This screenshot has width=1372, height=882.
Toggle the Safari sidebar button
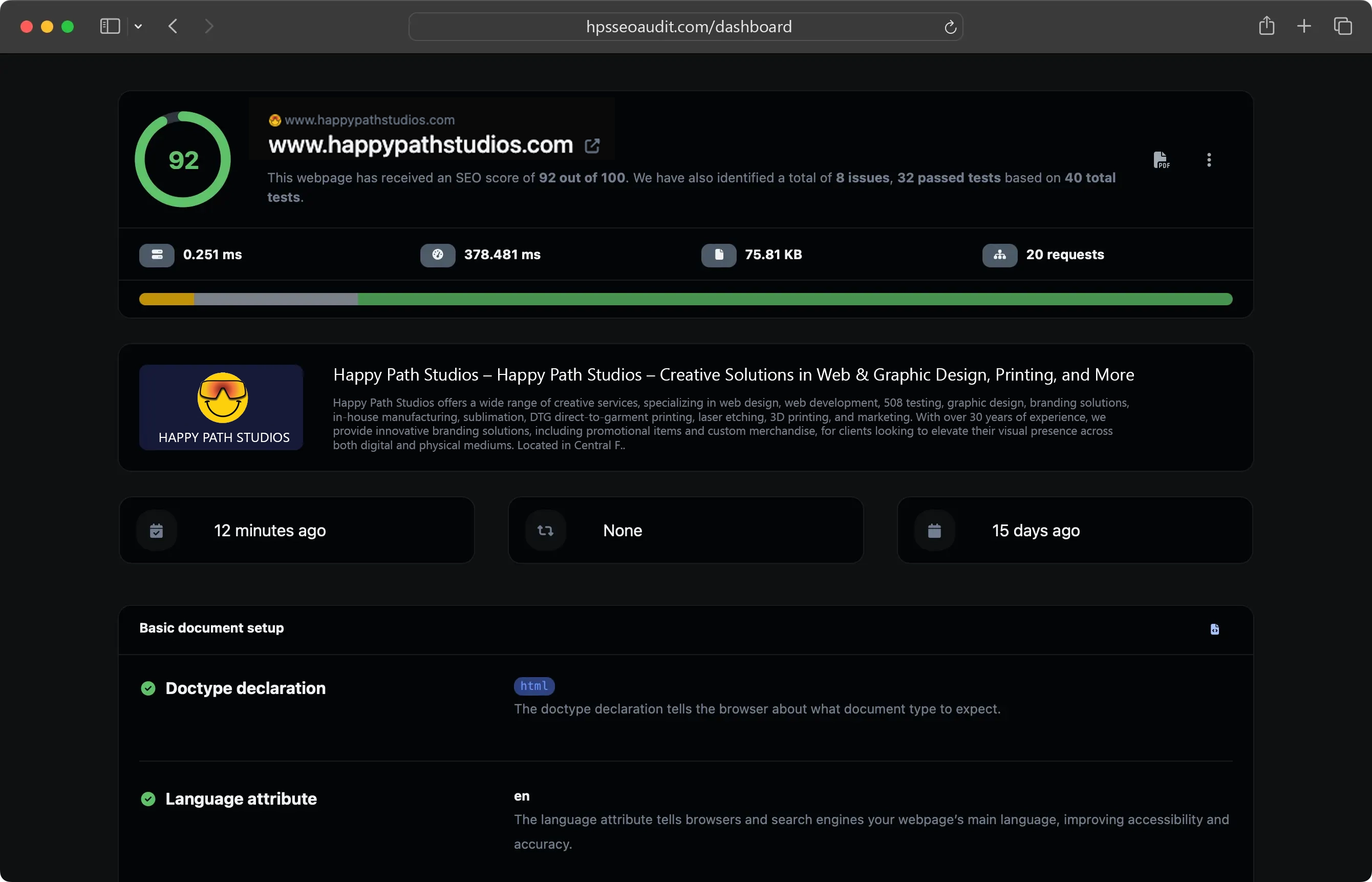pos(110,26)
